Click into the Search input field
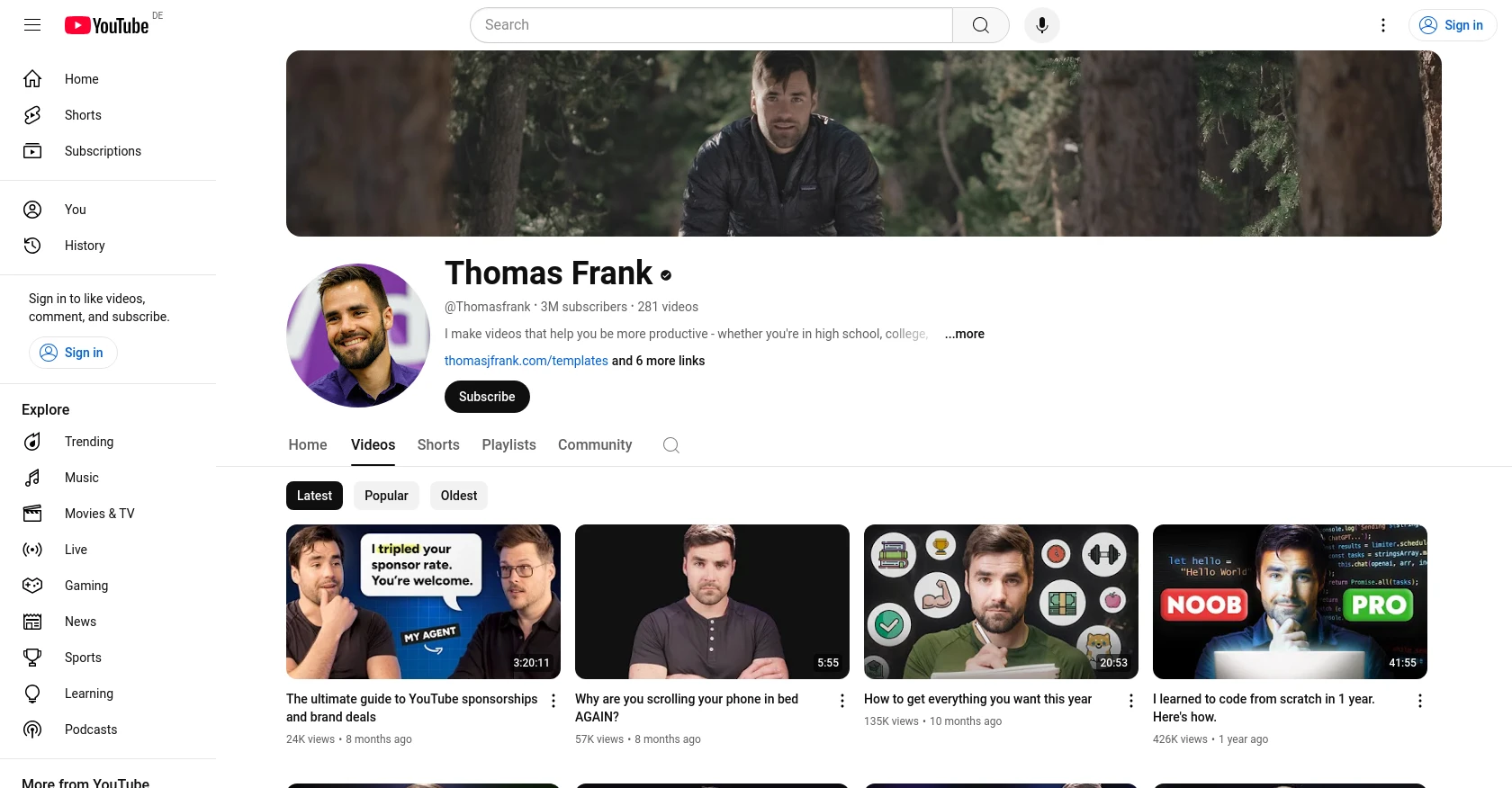This screenshot has width=1512, height=788. tap(711, 25)
